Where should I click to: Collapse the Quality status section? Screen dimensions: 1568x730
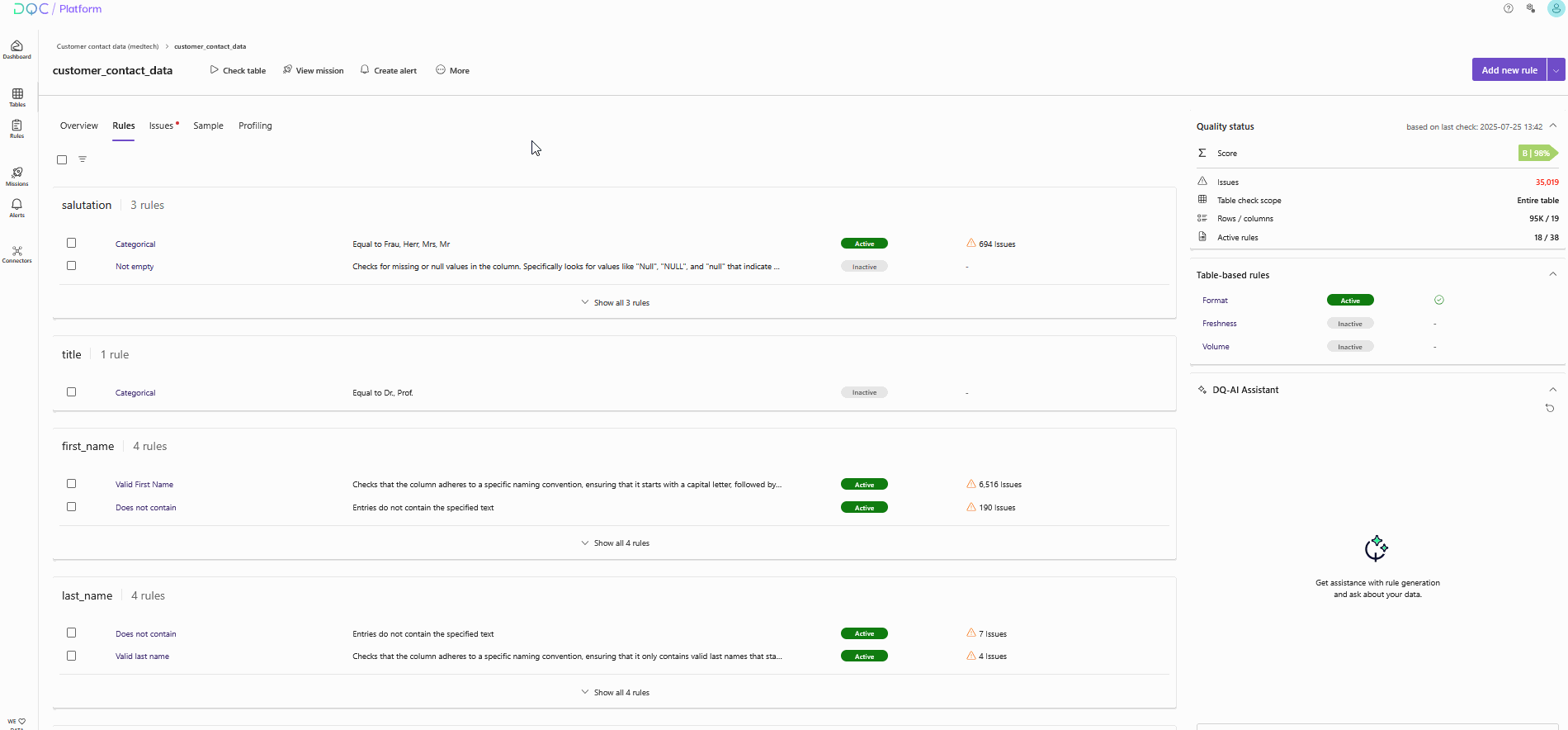tap(1553, 126)
